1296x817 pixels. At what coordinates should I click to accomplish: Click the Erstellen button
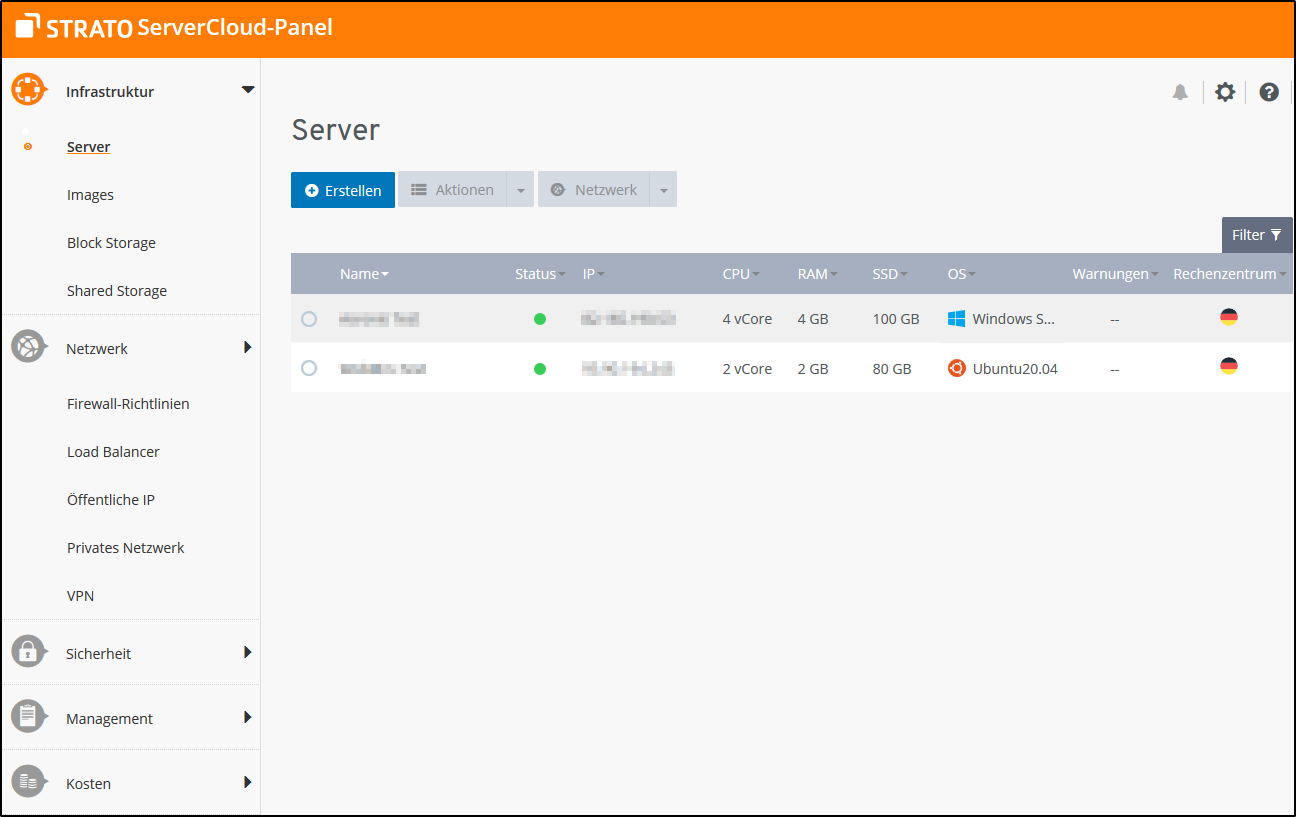coord(343,190)
